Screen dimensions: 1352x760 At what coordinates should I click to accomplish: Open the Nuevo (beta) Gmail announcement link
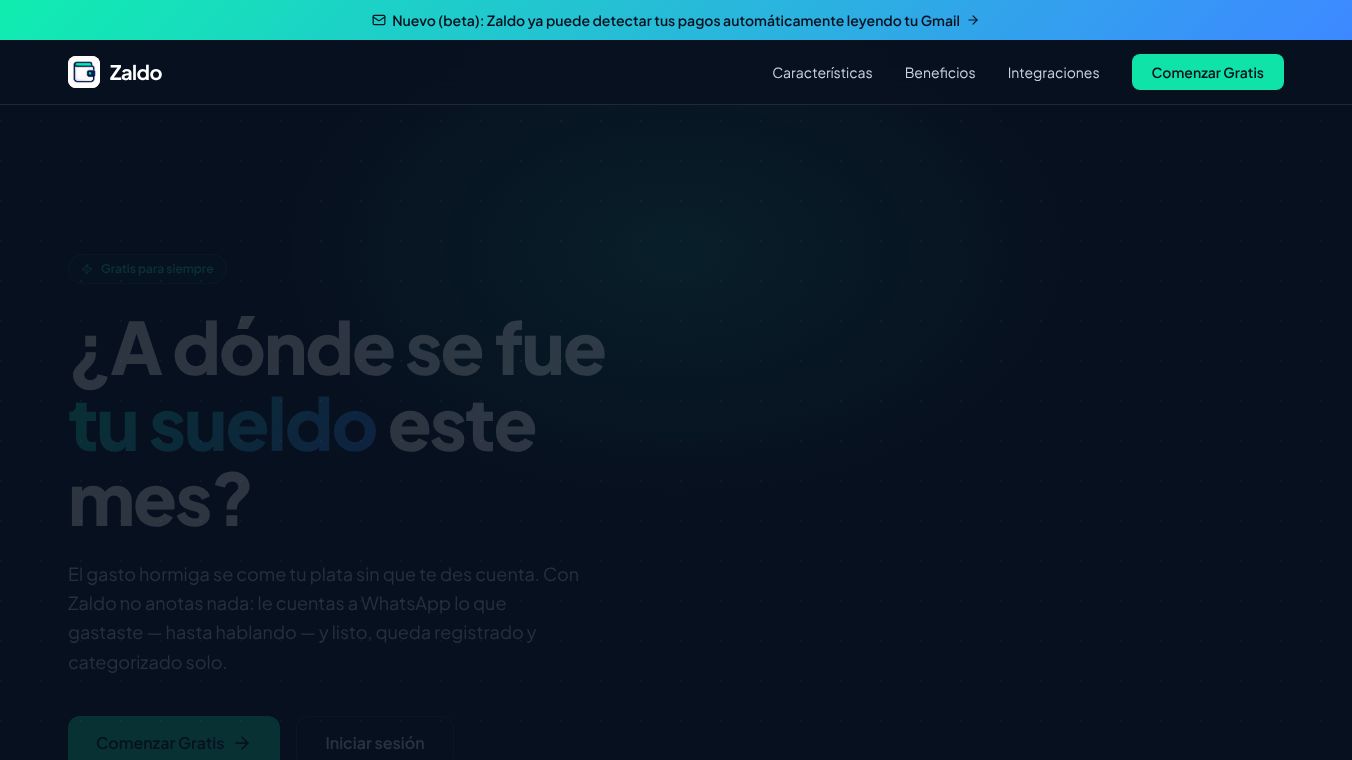tap(676, 20)
